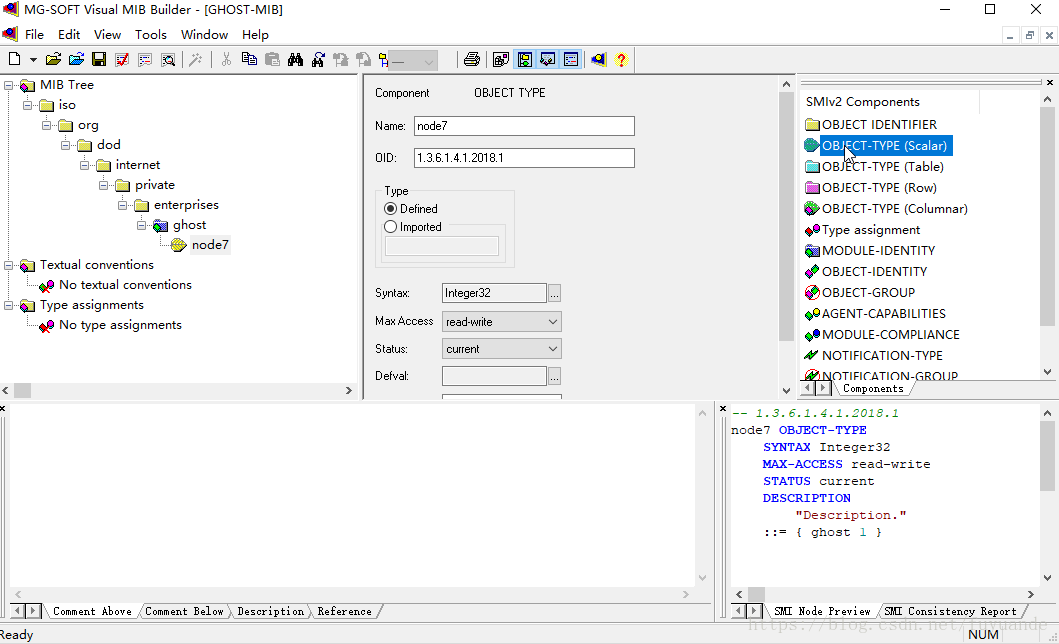Click the Cut scissors icon
Image resolution: width=1059 pixels, height=644 pixels.
226,59
